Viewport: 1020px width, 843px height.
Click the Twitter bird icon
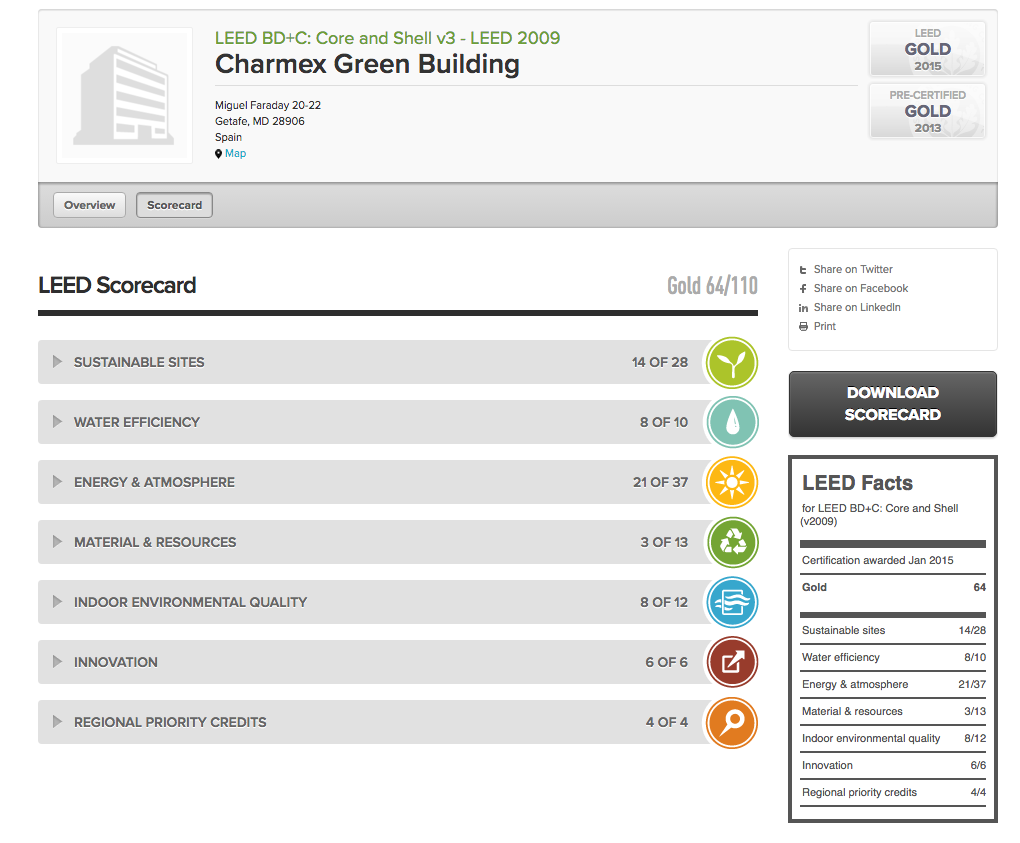coord(803,270)
